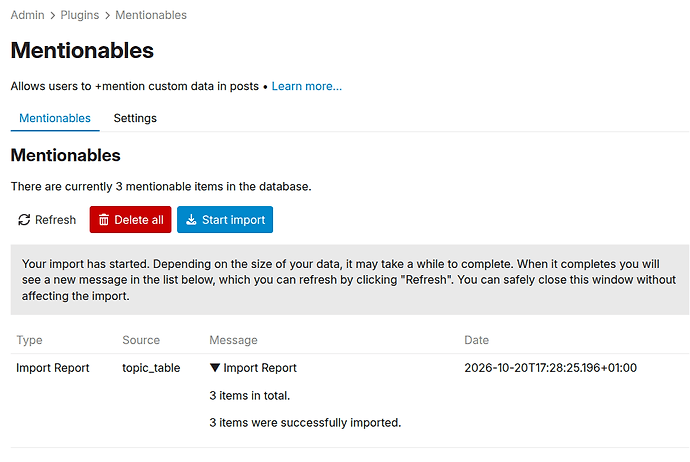Screen dimensions: 690x462
Task: Click the Mentionables breadcrumb item
Action: point(151,15)
